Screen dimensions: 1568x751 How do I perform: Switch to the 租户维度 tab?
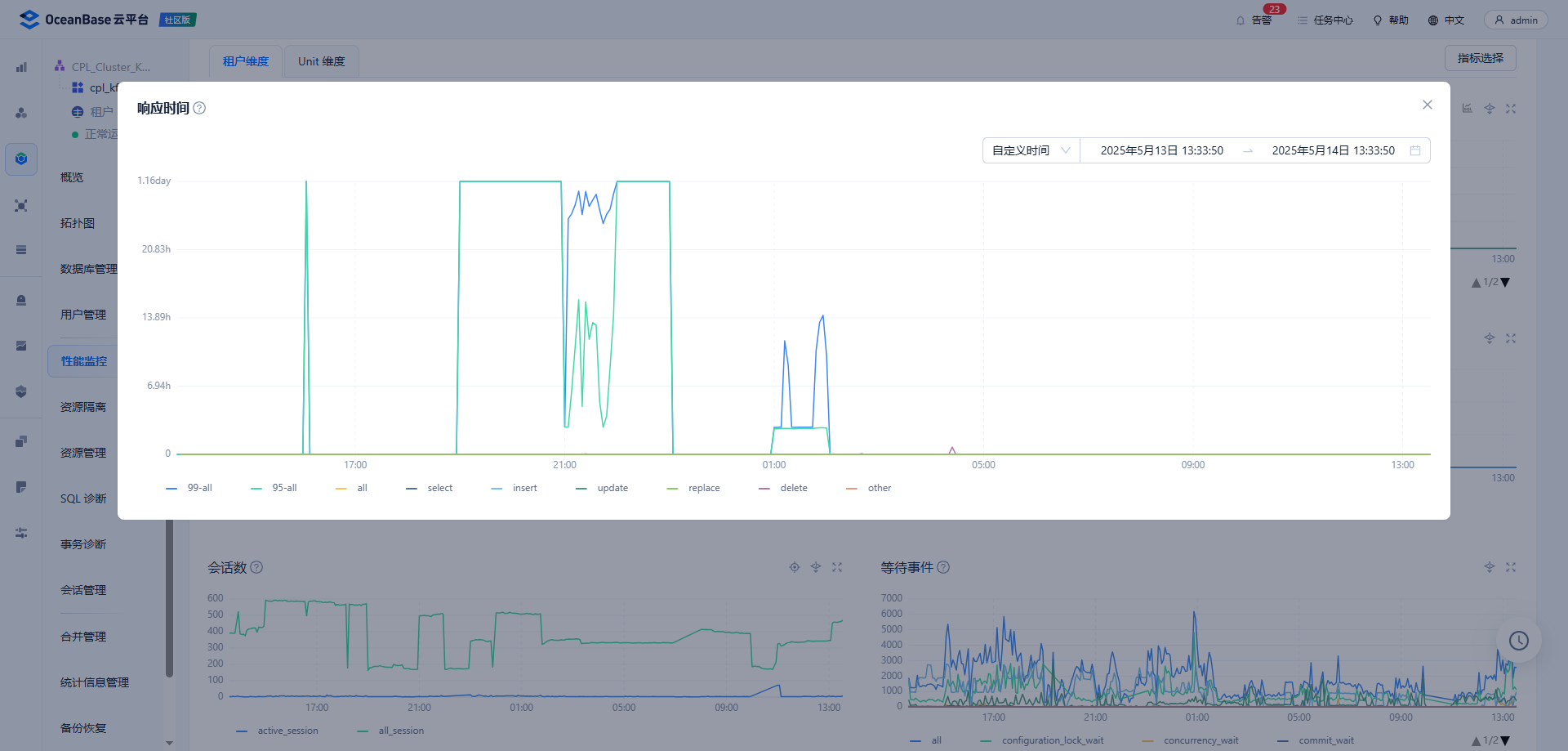click(245, 61)
